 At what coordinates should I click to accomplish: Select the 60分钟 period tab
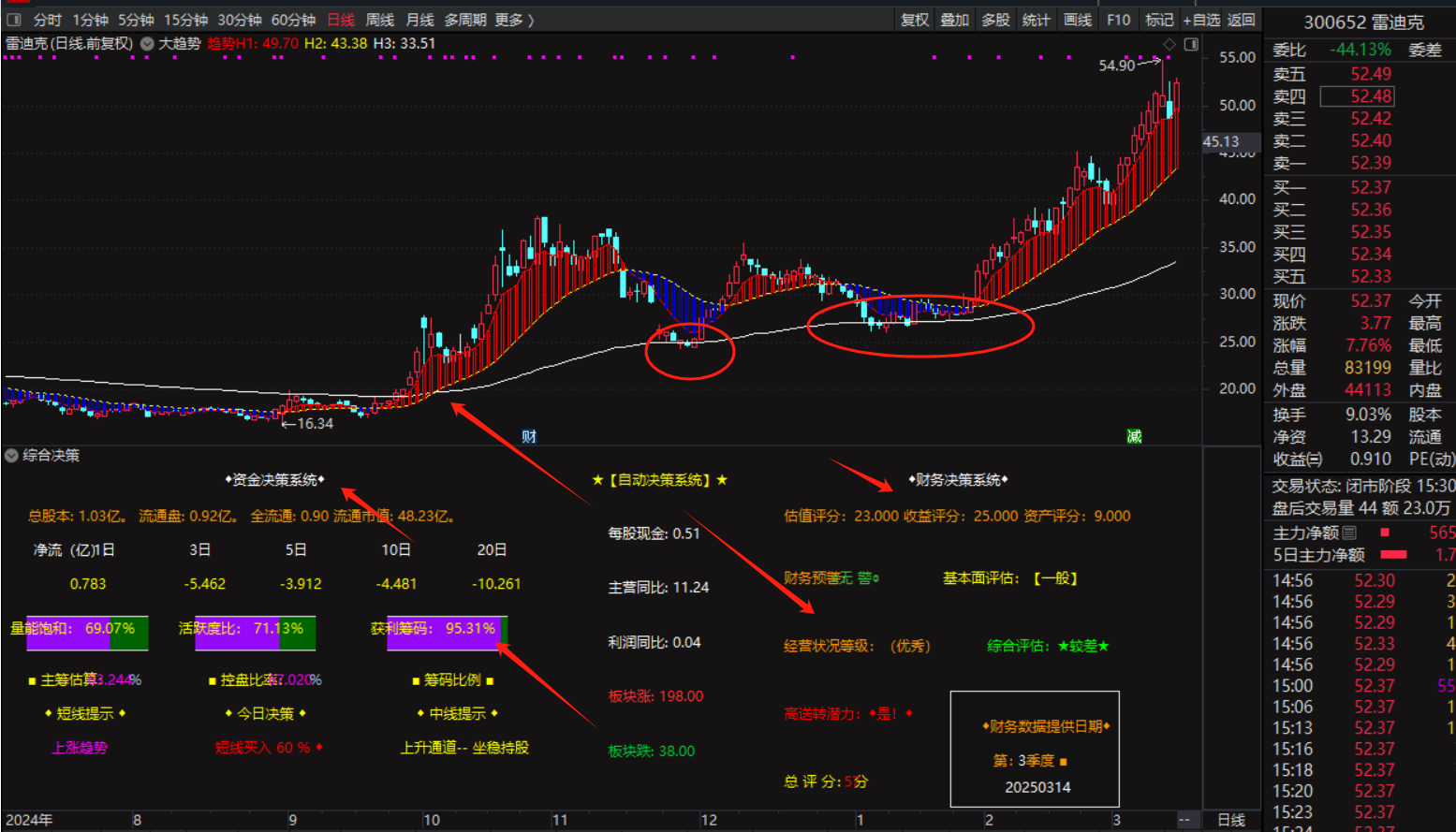tap(293, 20)
